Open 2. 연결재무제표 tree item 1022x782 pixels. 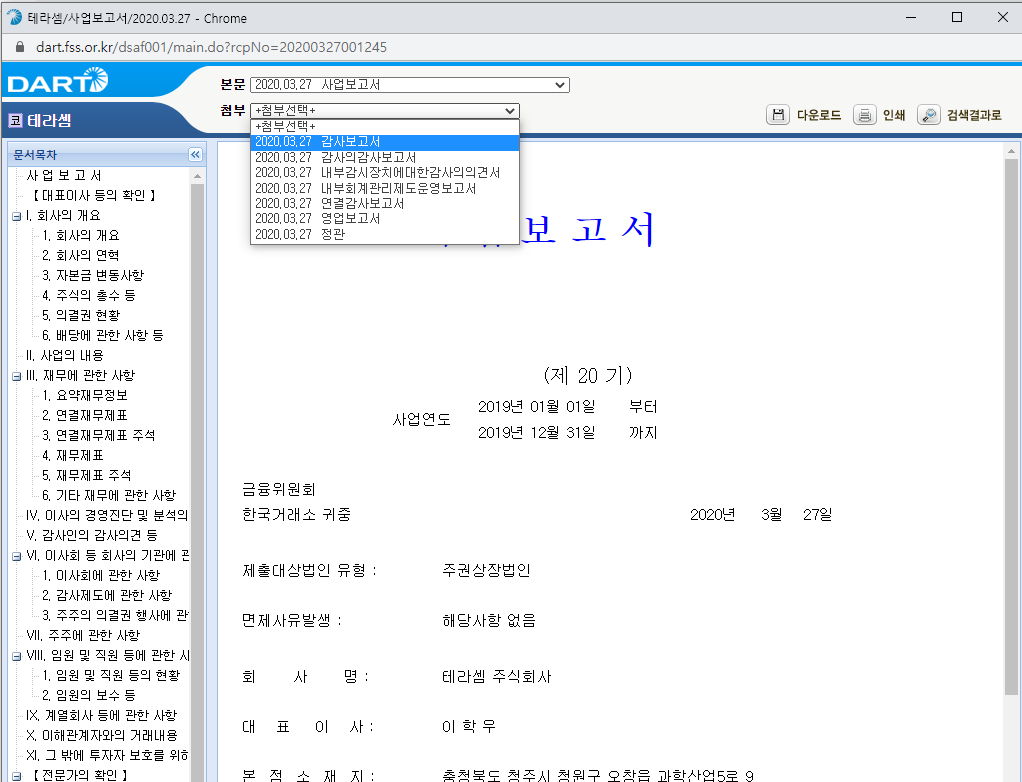click(85, 416)
